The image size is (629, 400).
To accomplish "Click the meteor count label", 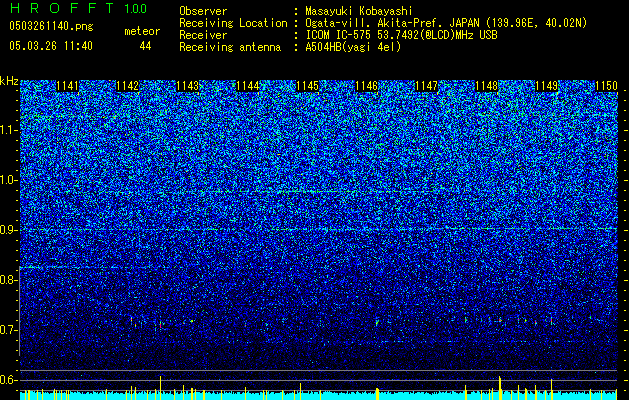I will pos(142,31).
